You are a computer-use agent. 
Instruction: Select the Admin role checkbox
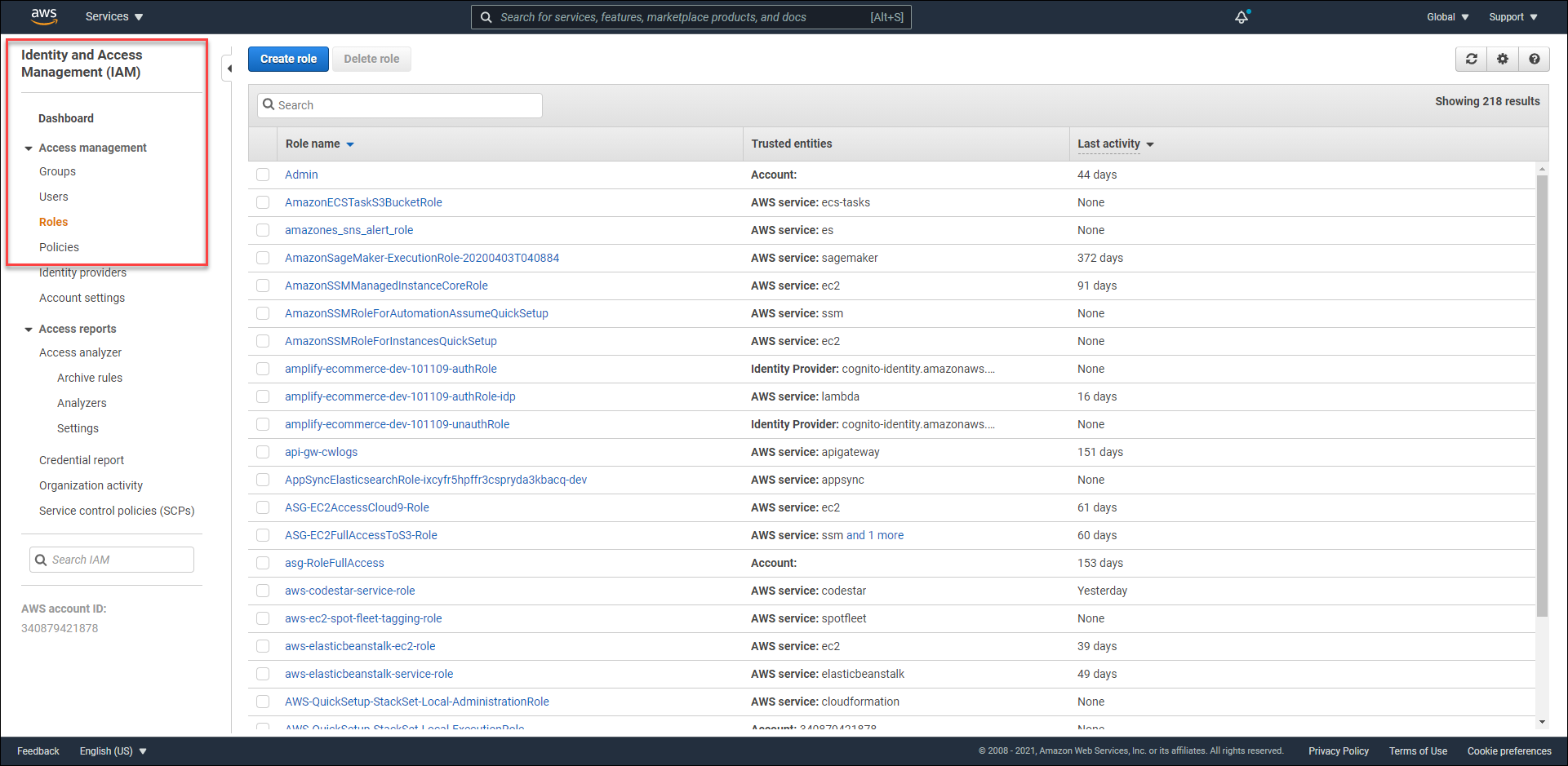(263, 175)
